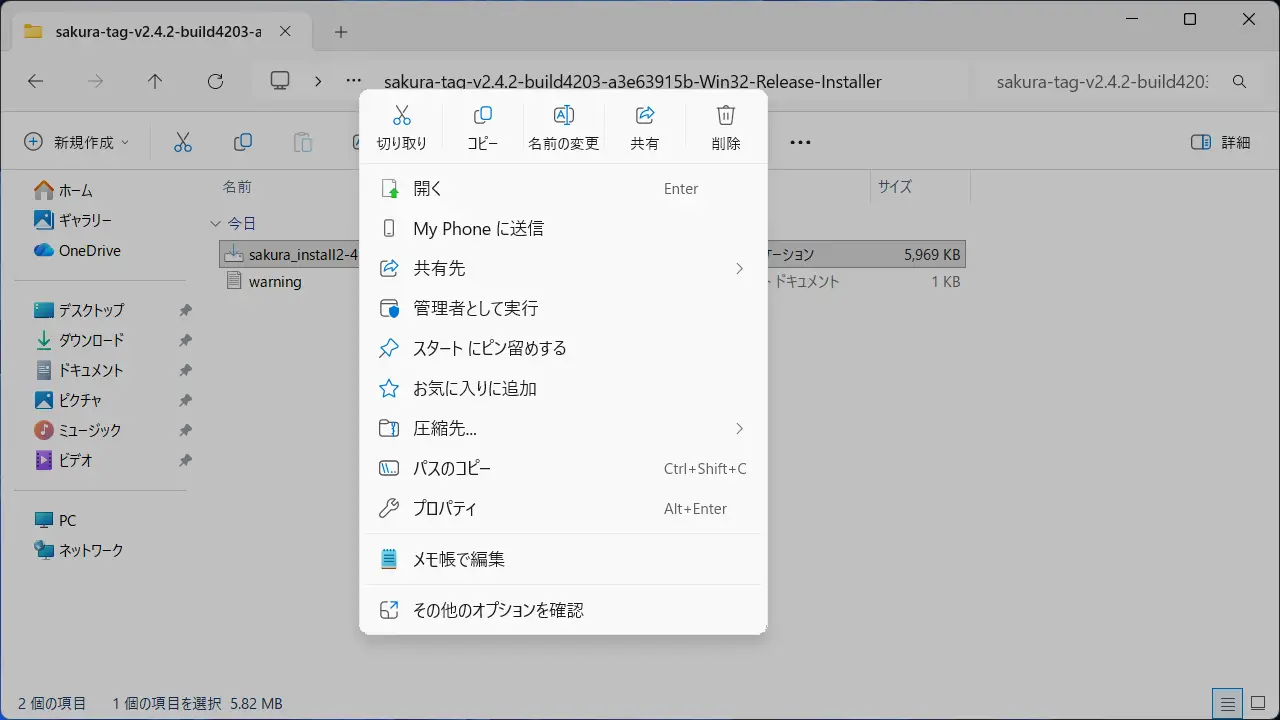This screenshot has height=720, width=1280.
Task: Open ダウンロード in the sidebar
Action: (91, 340)
